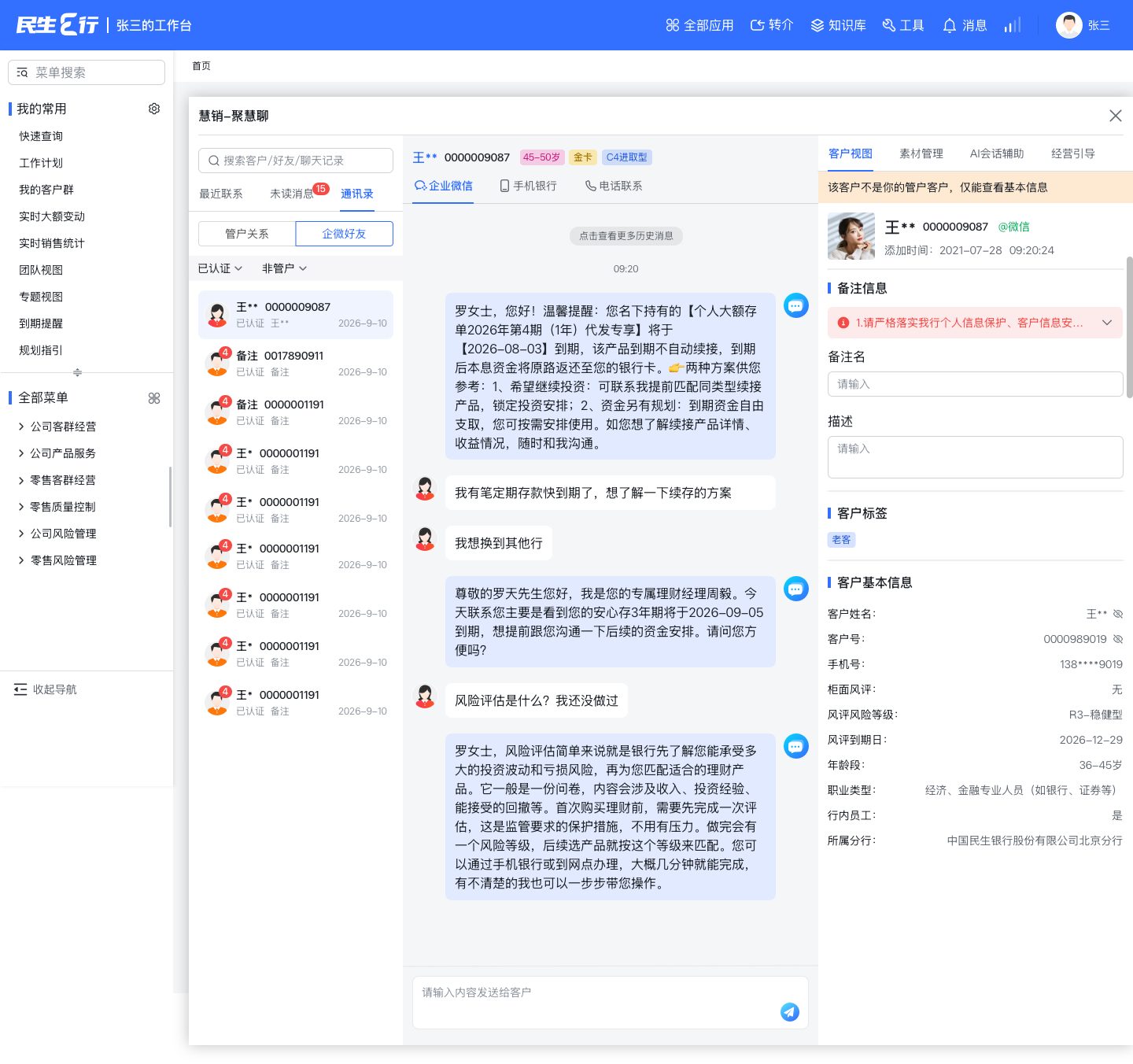Focus the 备注名 input field

click(976, 384)
